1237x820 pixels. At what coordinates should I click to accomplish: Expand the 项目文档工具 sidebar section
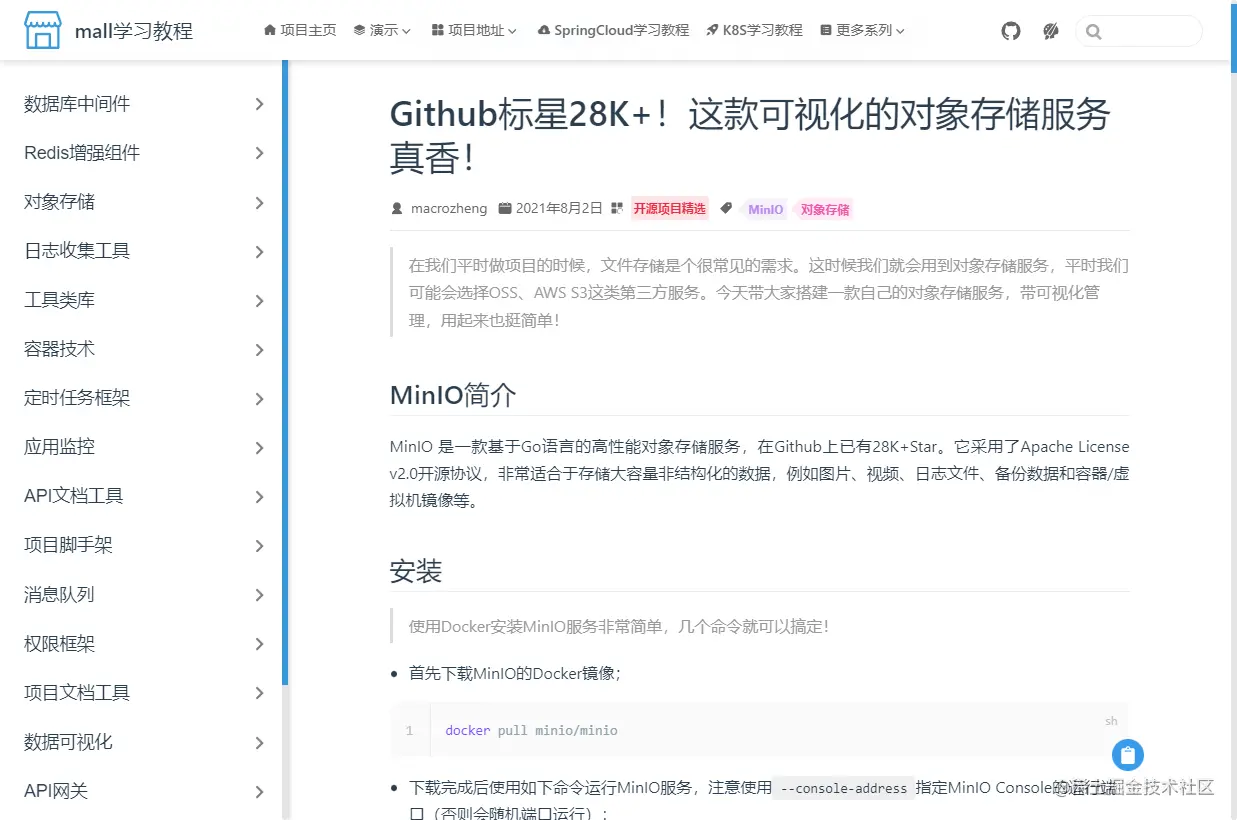(x=144, y=692)
